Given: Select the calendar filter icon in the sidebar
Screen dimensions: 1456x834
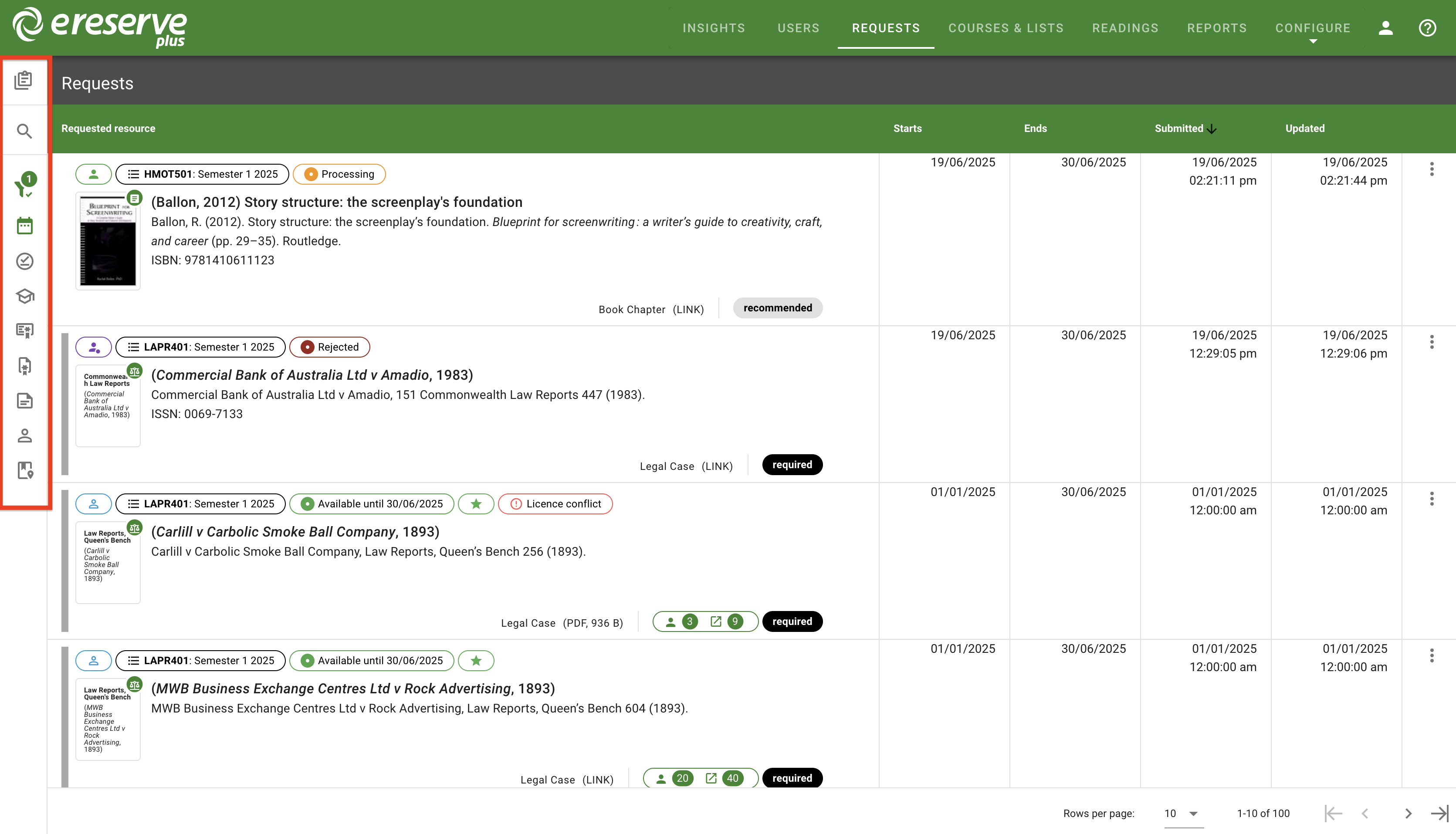Looking at the screenshot, I should [25, 226].
